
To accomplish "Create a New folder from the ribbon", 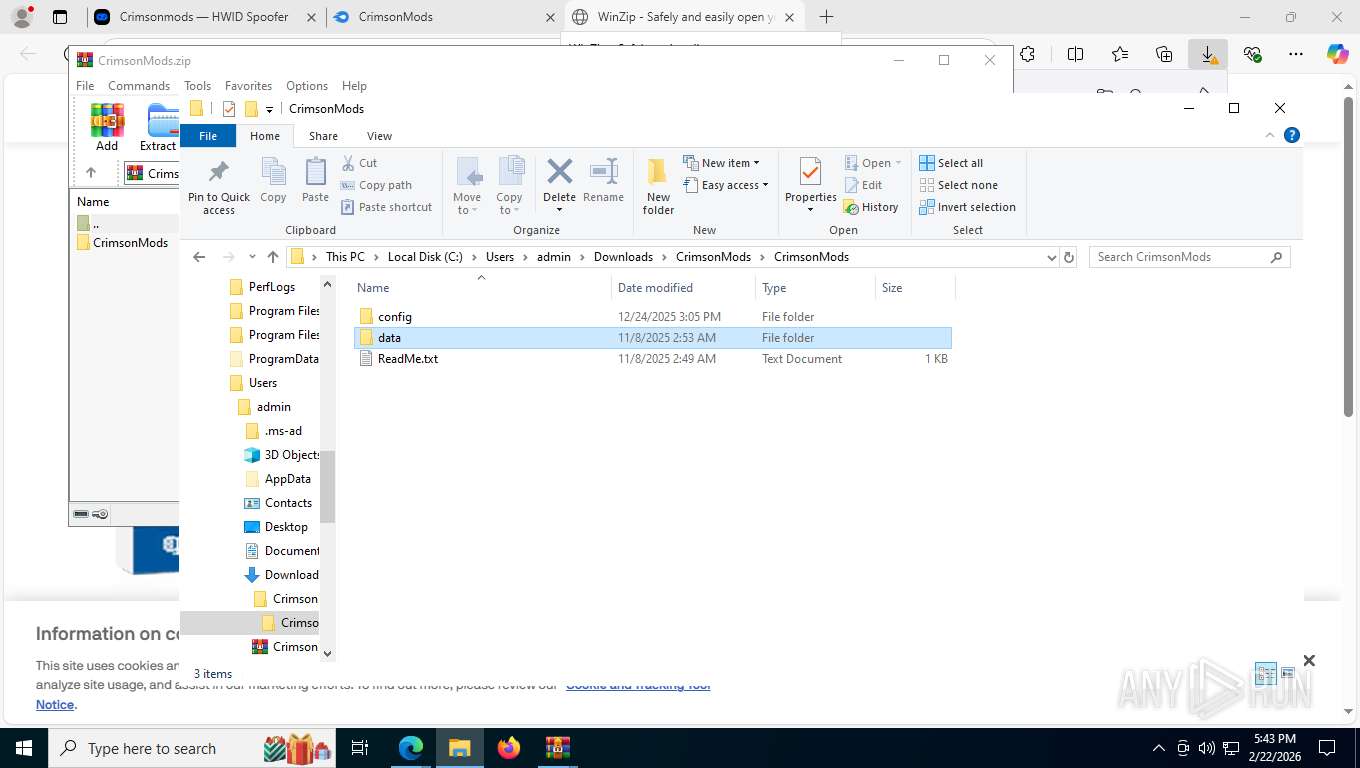I will coord(658,186).
